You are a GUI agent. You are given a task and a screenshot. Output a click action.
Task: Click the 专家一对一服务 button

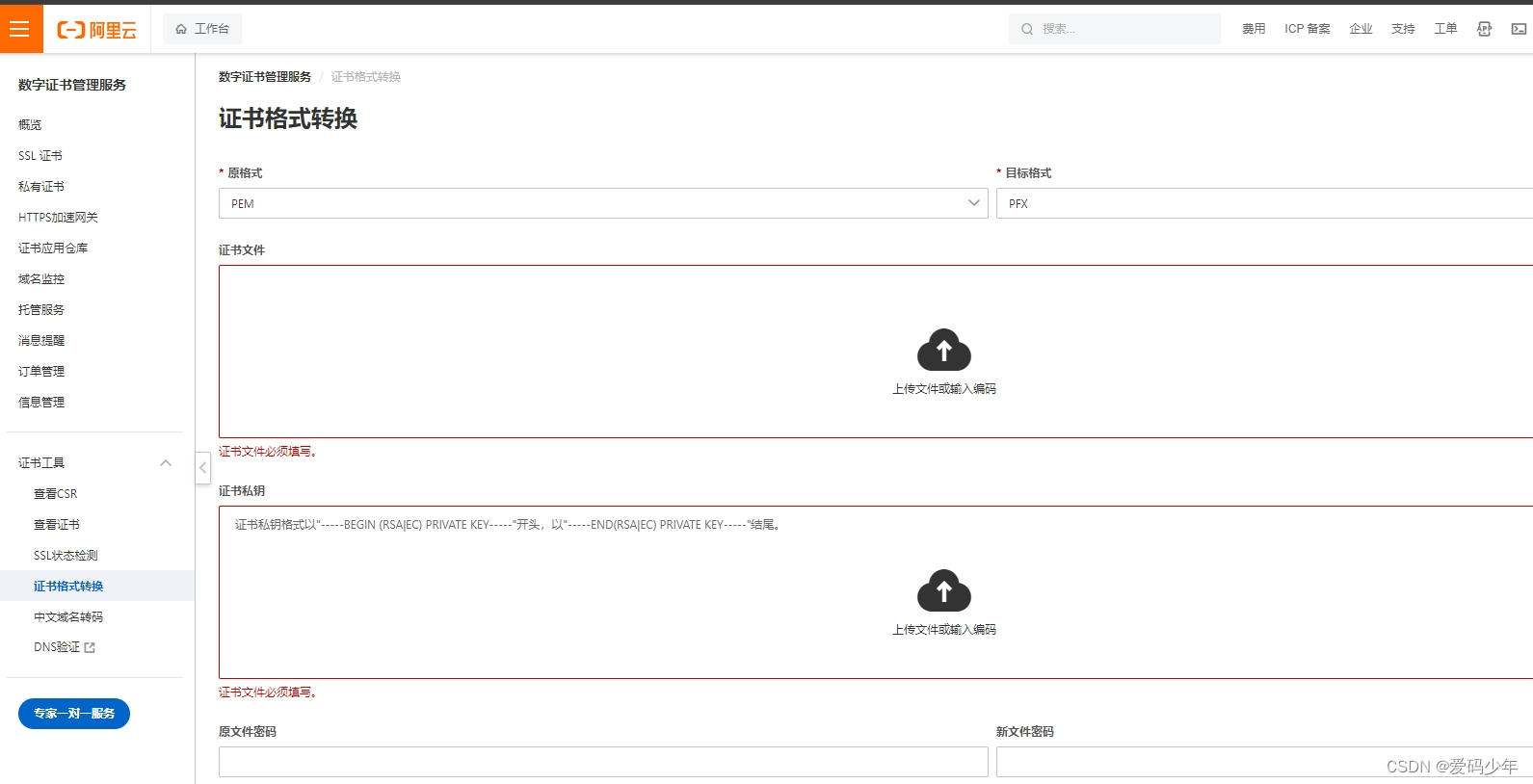(74, 714)
